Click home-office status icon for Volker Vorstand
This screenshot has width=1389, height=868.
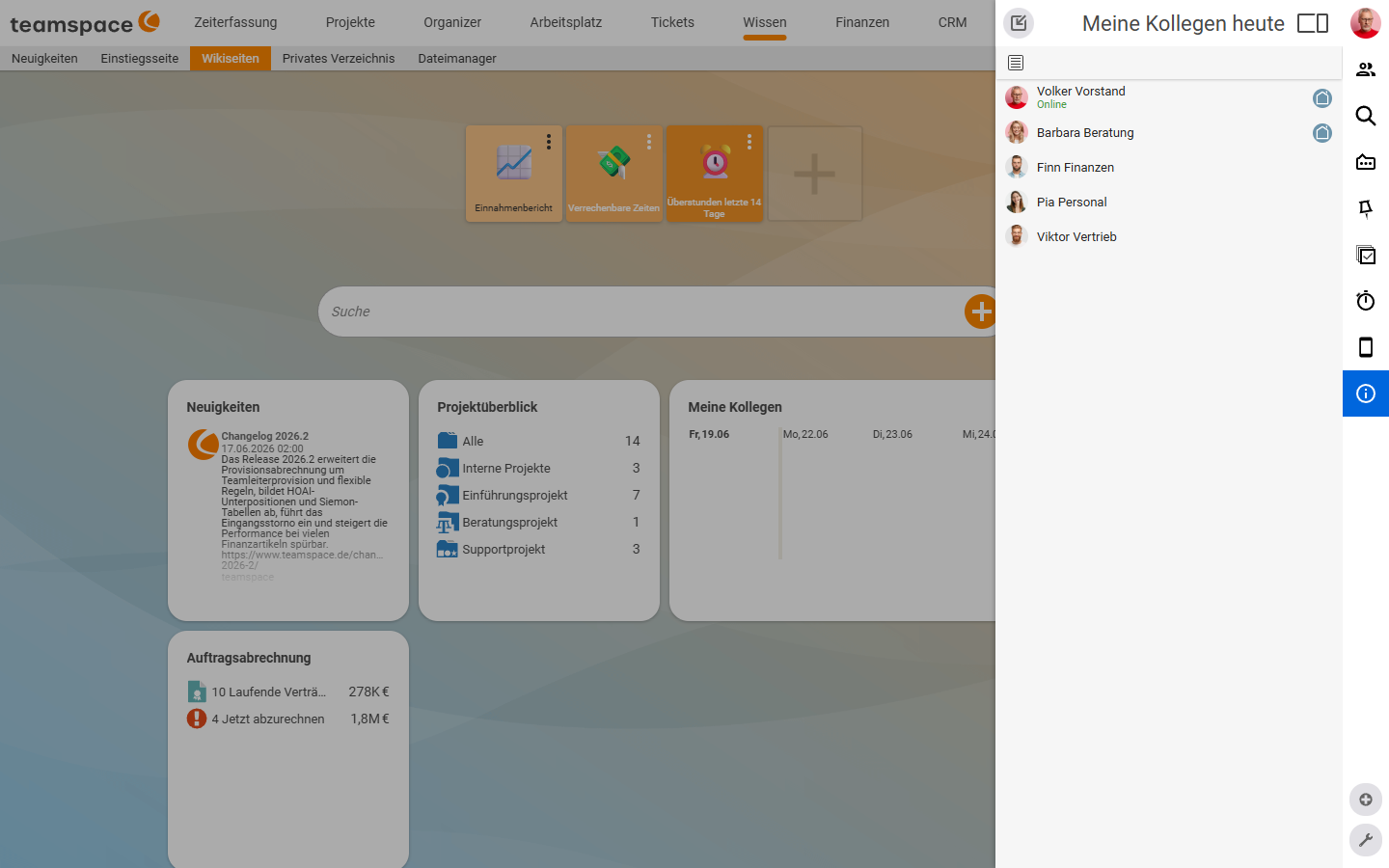coord(1322,98)
